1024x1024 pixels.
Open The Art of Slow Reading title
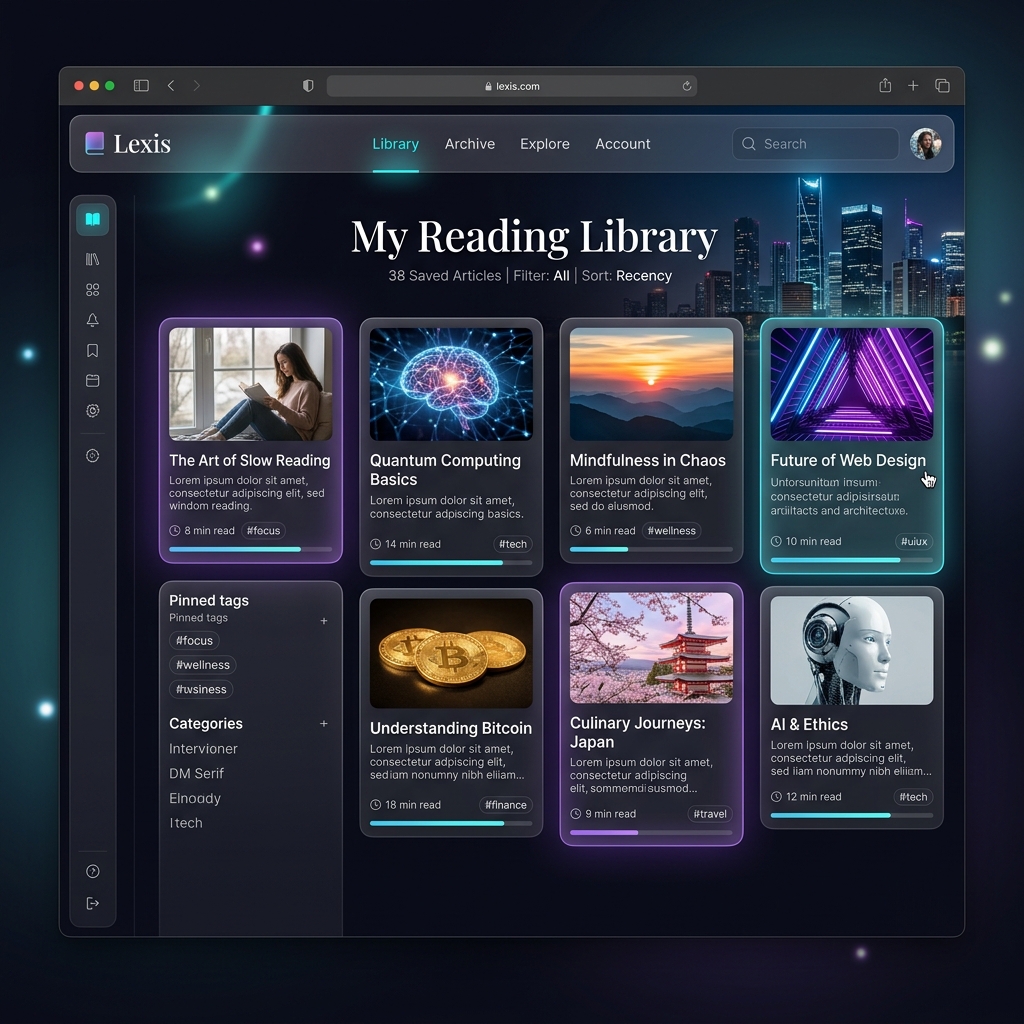[x=249, y=460]
